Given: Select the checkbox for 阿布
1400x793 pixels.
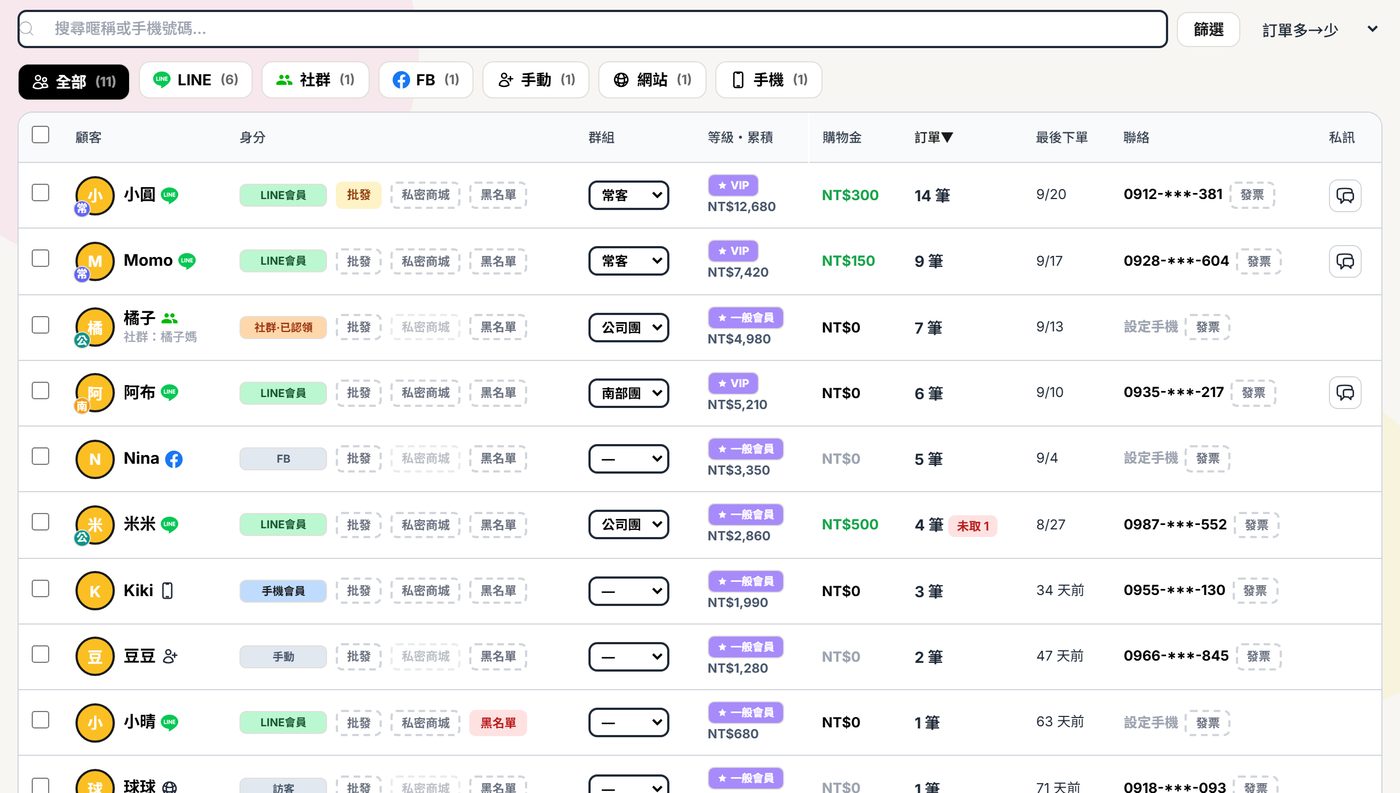Looking at the screenshot, I should (x=40, y=390).
